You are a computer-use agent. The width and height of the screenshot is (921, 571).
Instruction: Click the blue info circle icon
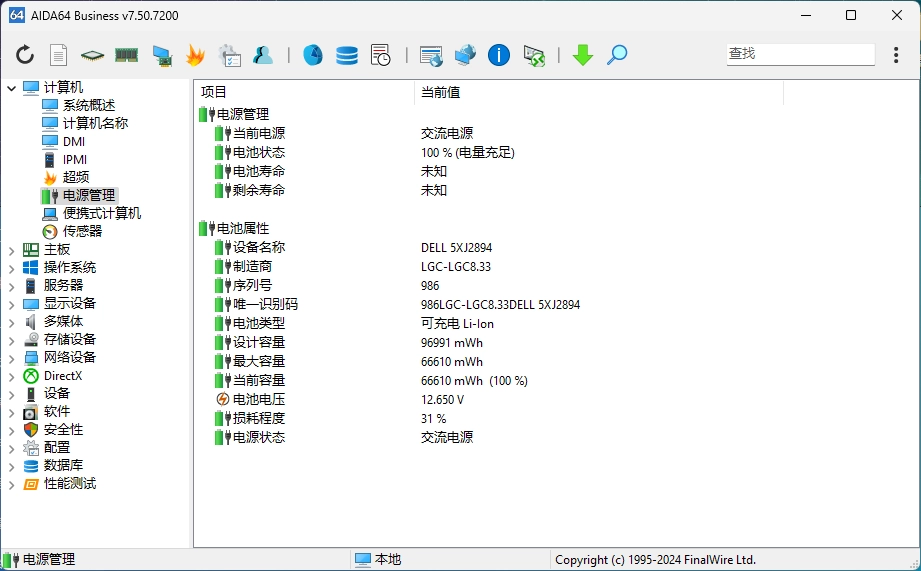point(499,55)
